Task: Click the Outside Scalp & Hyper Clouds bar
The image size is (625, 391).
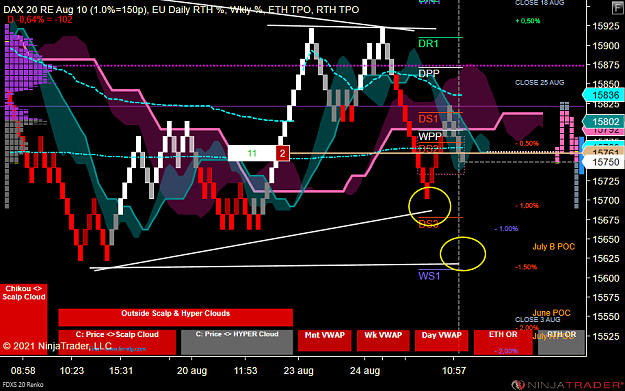Action: (x=175, y=317)
